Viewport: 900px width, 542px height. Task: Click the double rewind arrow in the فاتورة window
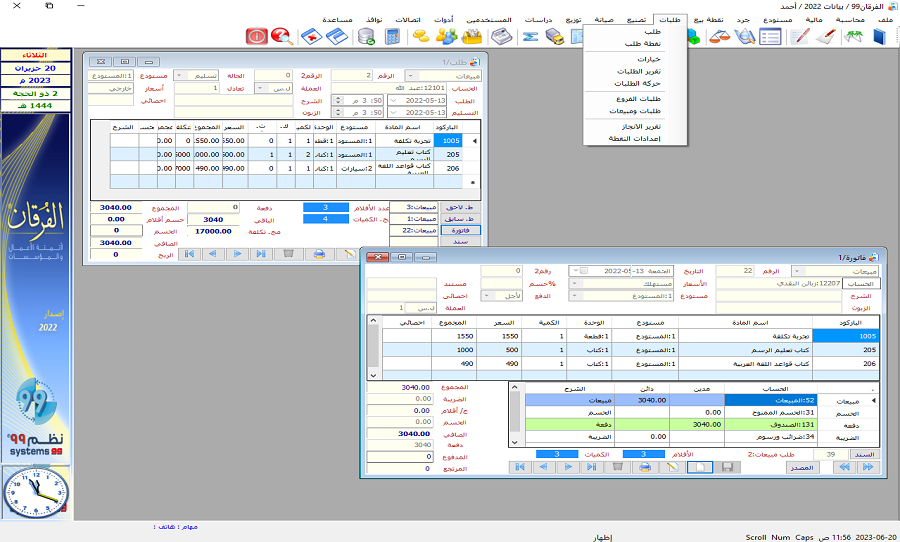(x=844, y=467)
